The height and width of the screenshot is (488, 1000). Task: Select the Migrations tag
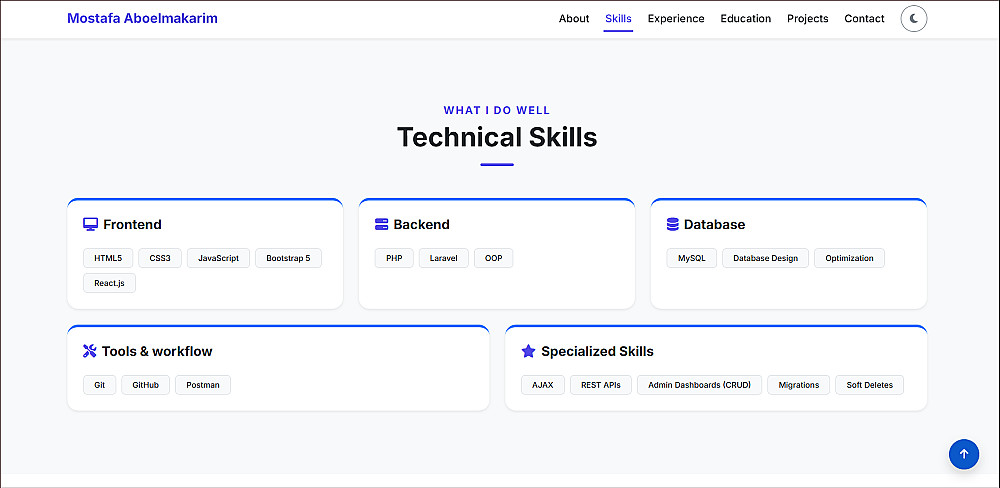pyautogui.click(x=798, y=385)
